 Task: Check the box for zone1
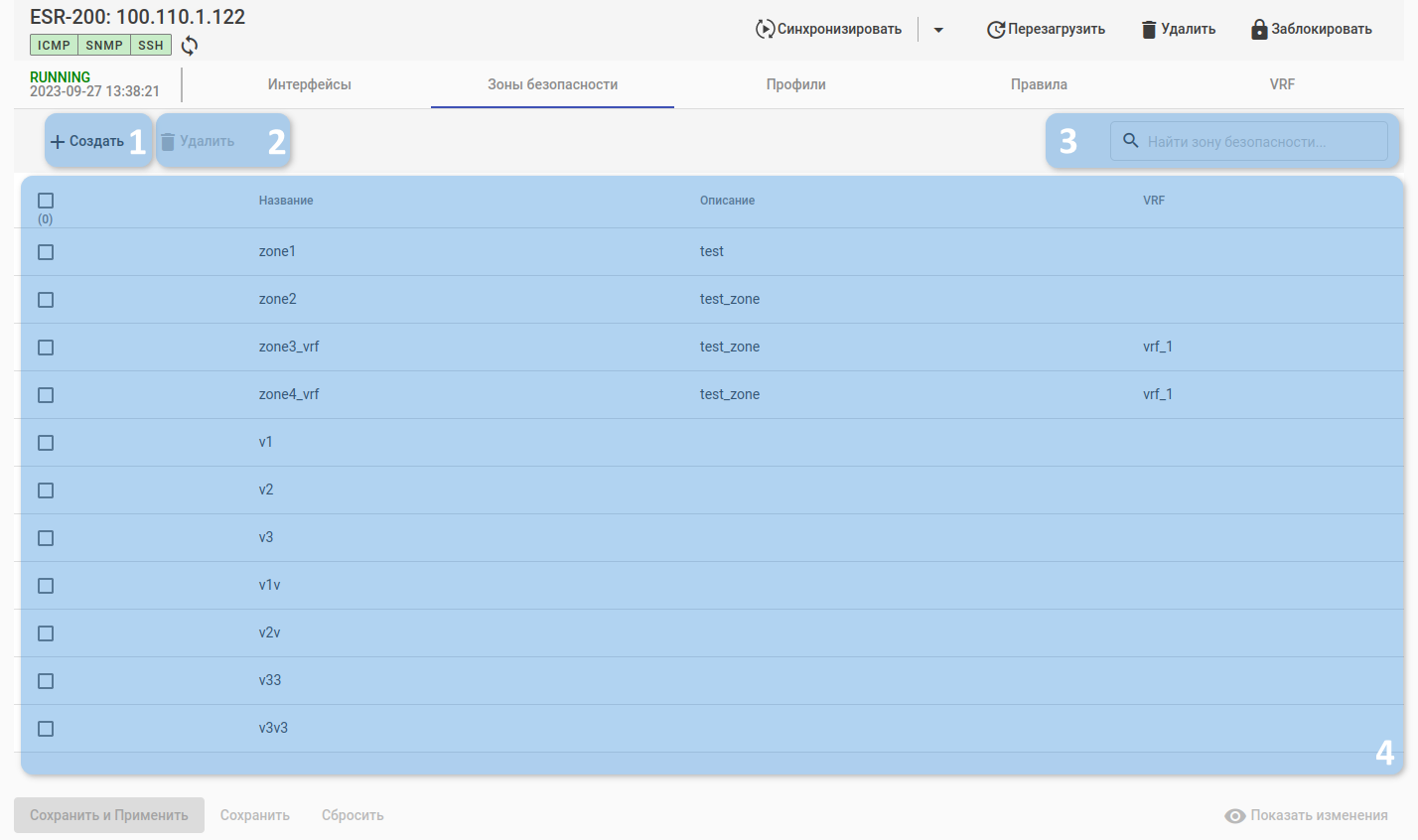click(46, 252)
